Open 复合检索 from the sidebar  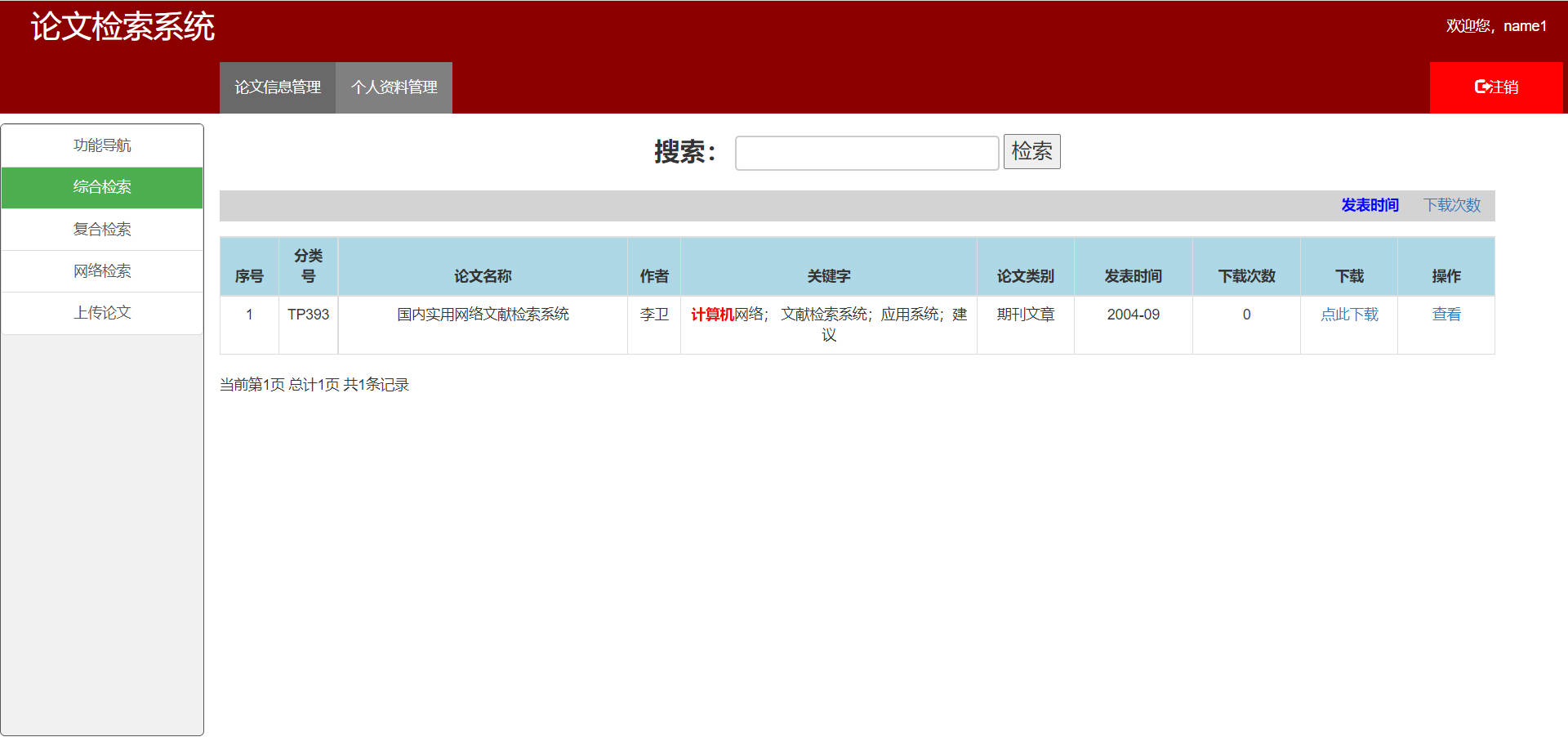click(102, 230)
